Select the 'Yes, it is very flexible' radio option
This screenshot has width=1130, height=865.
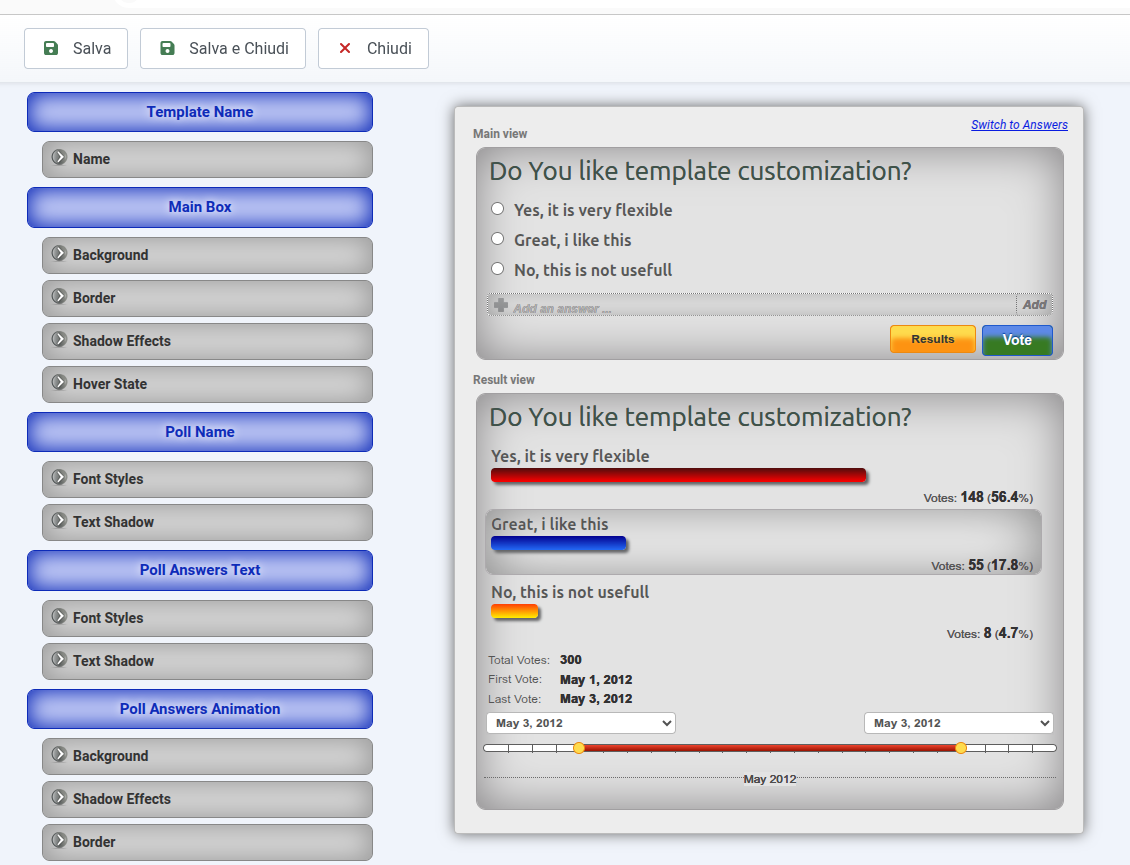498,209
